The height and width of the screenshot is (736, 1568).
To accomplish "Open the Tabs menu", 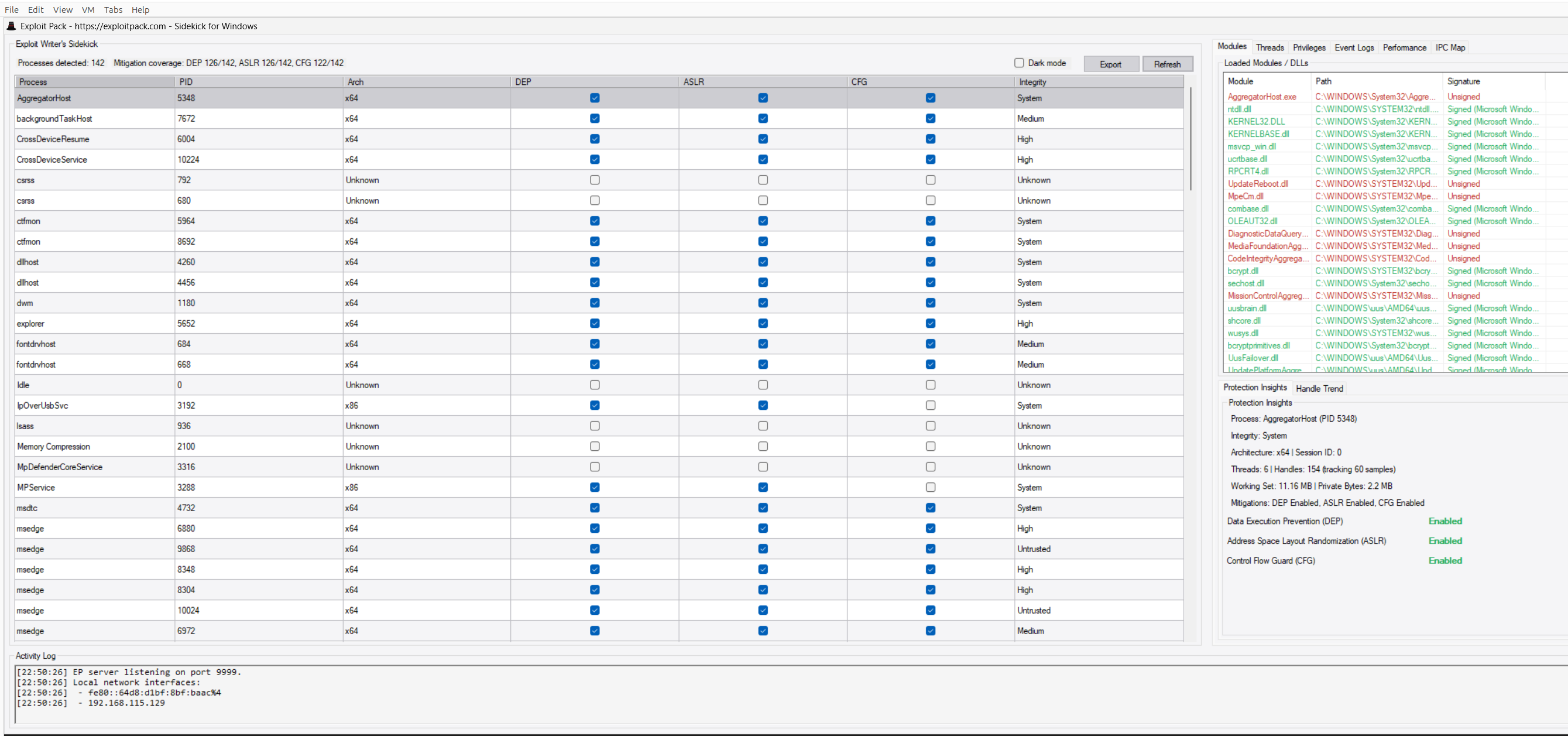I will 112,10.
